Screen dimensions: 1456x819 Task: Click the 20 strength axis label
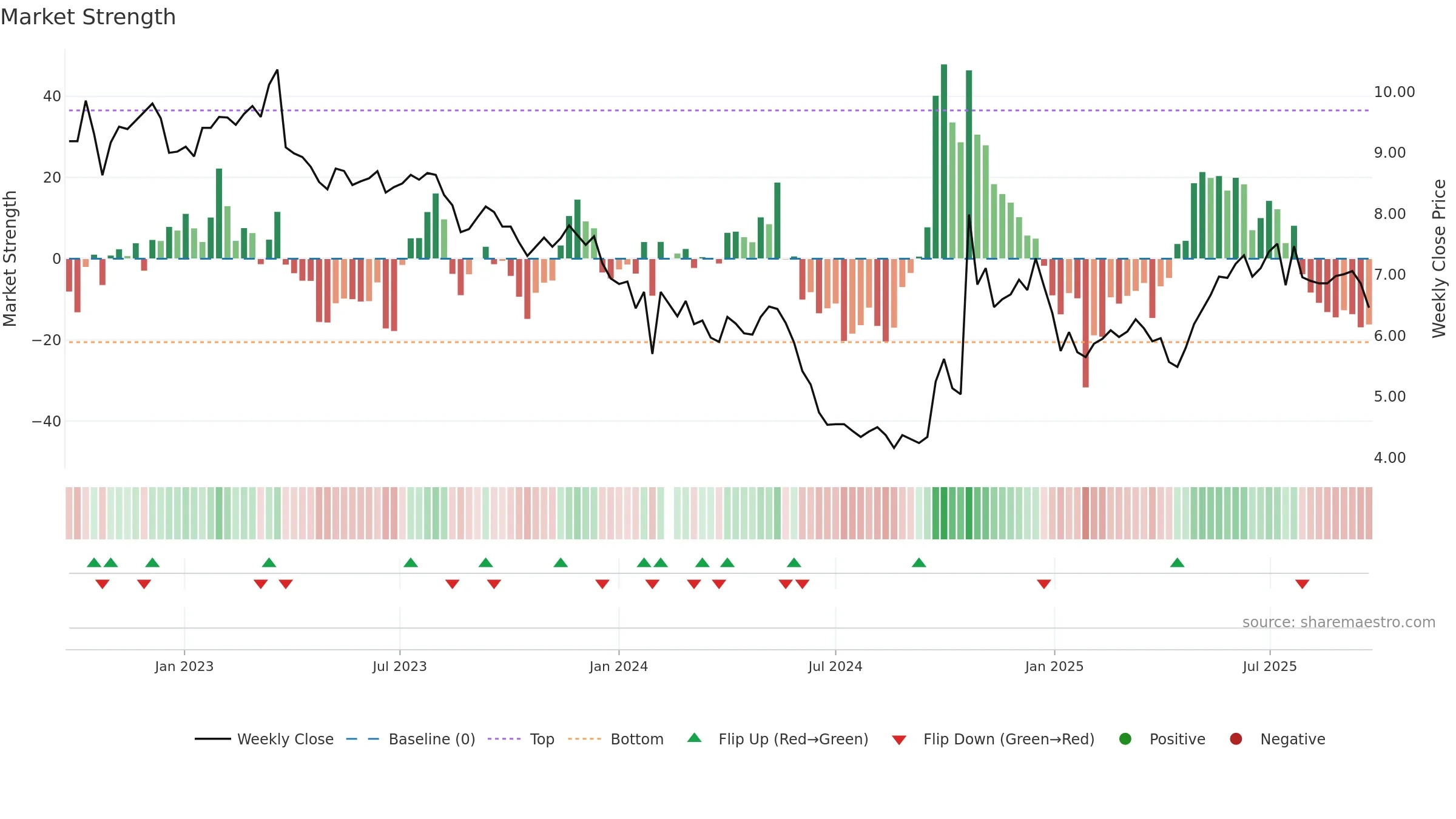pyautogui.click(x=52, y=178)
